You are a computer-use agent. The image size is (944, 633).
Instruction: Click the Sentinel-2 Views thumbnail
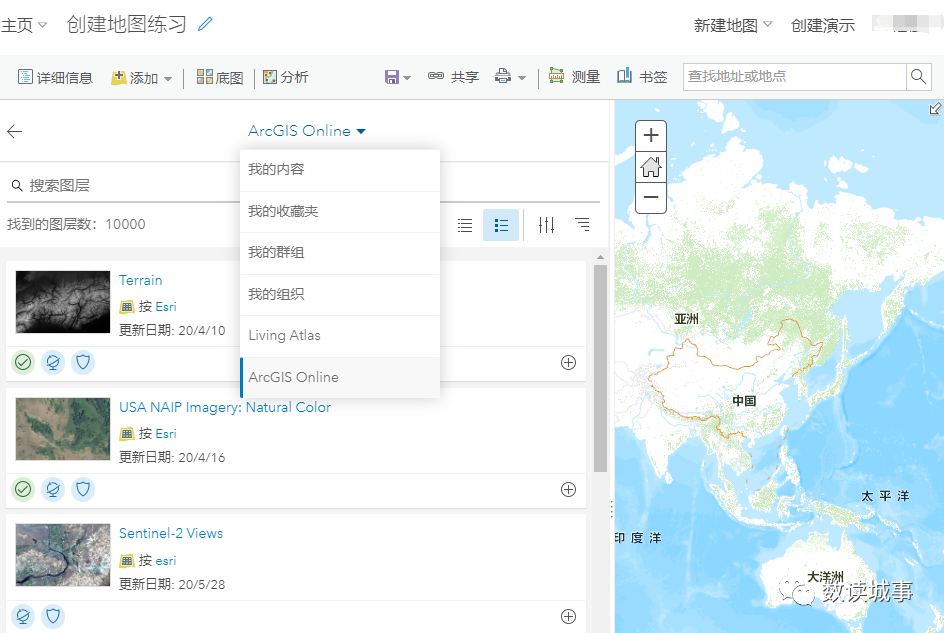63,555
